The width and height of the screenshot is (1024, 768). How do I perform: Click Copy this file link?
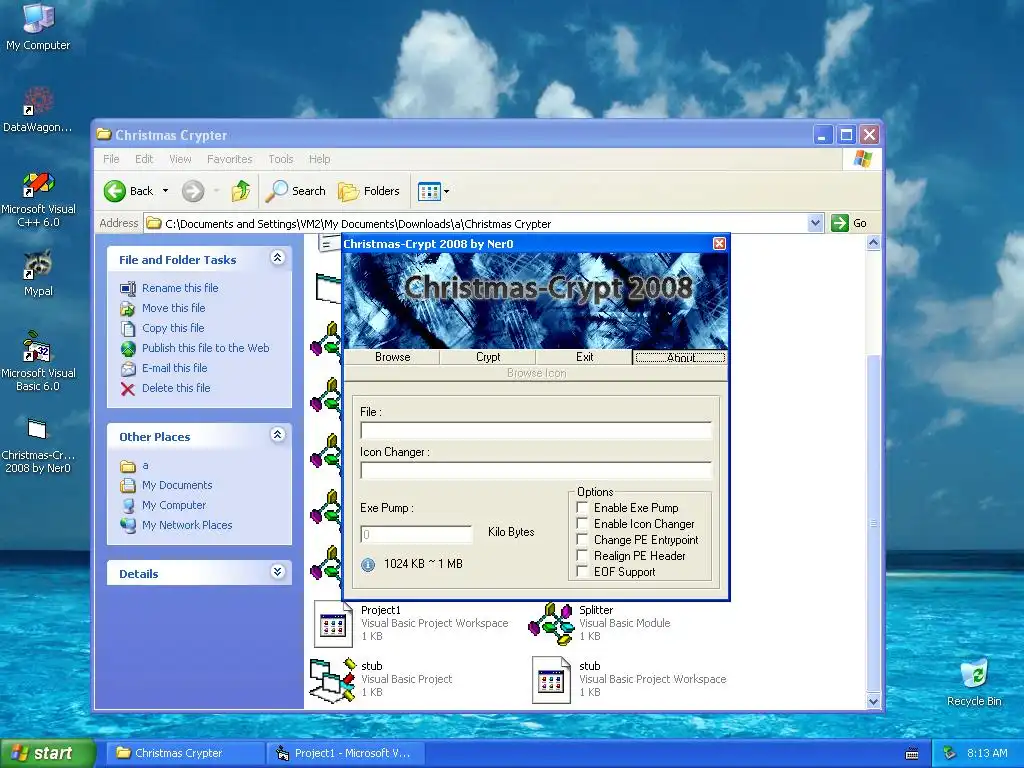tap(173, 328)
